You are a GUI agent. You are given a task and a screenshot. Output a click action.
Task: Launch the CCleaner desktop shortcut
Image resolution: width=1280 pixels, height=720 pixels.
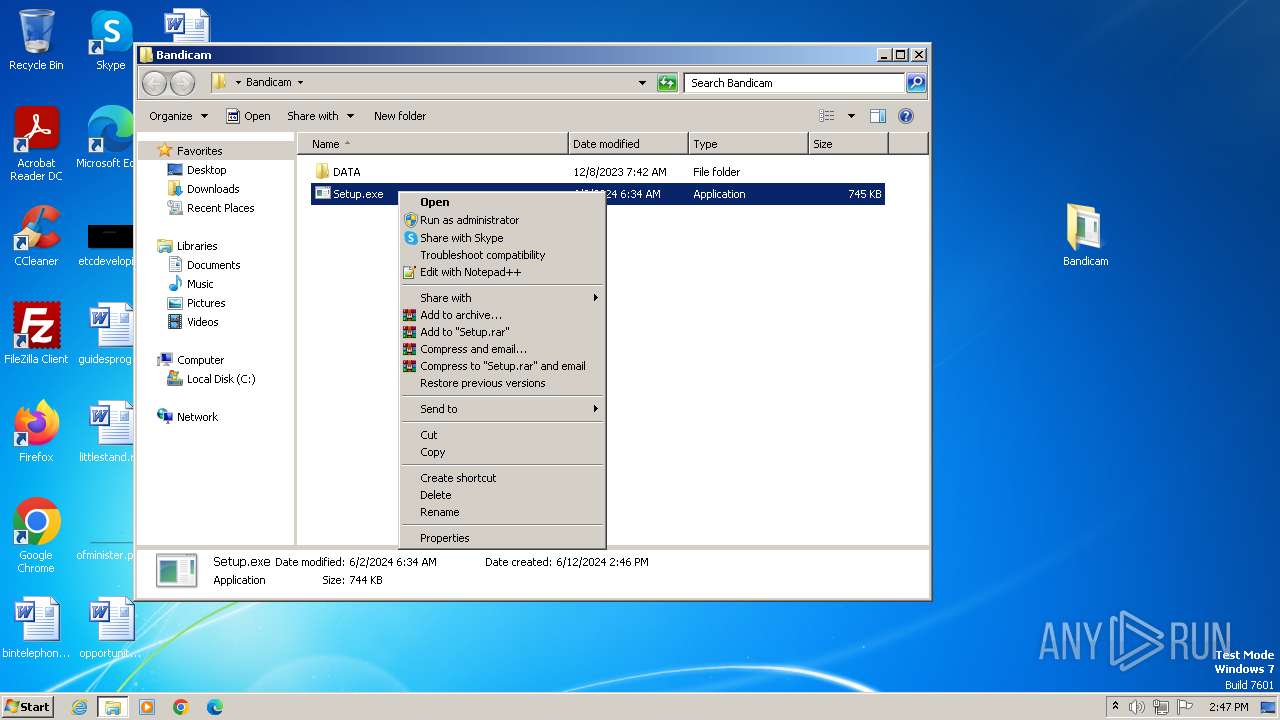pyautogui.click(x=36, y=236)
